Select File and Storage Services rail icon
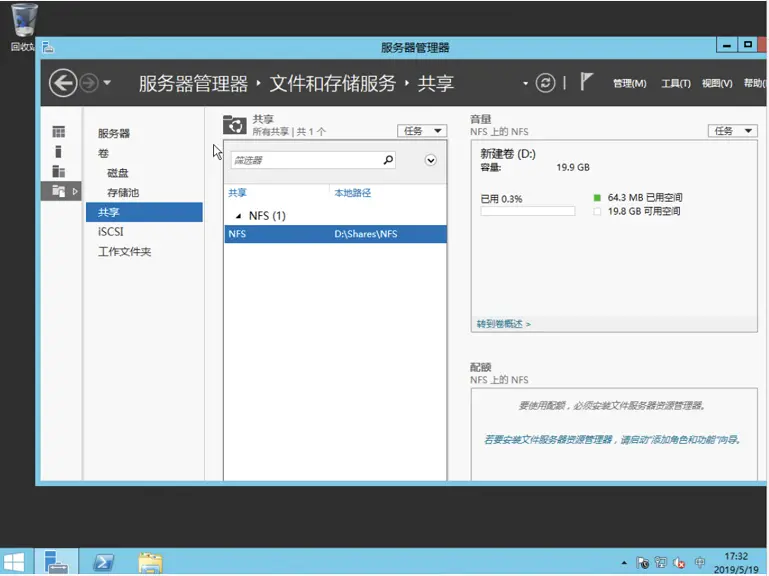This screenshot has height=576, width=769. 58,191
